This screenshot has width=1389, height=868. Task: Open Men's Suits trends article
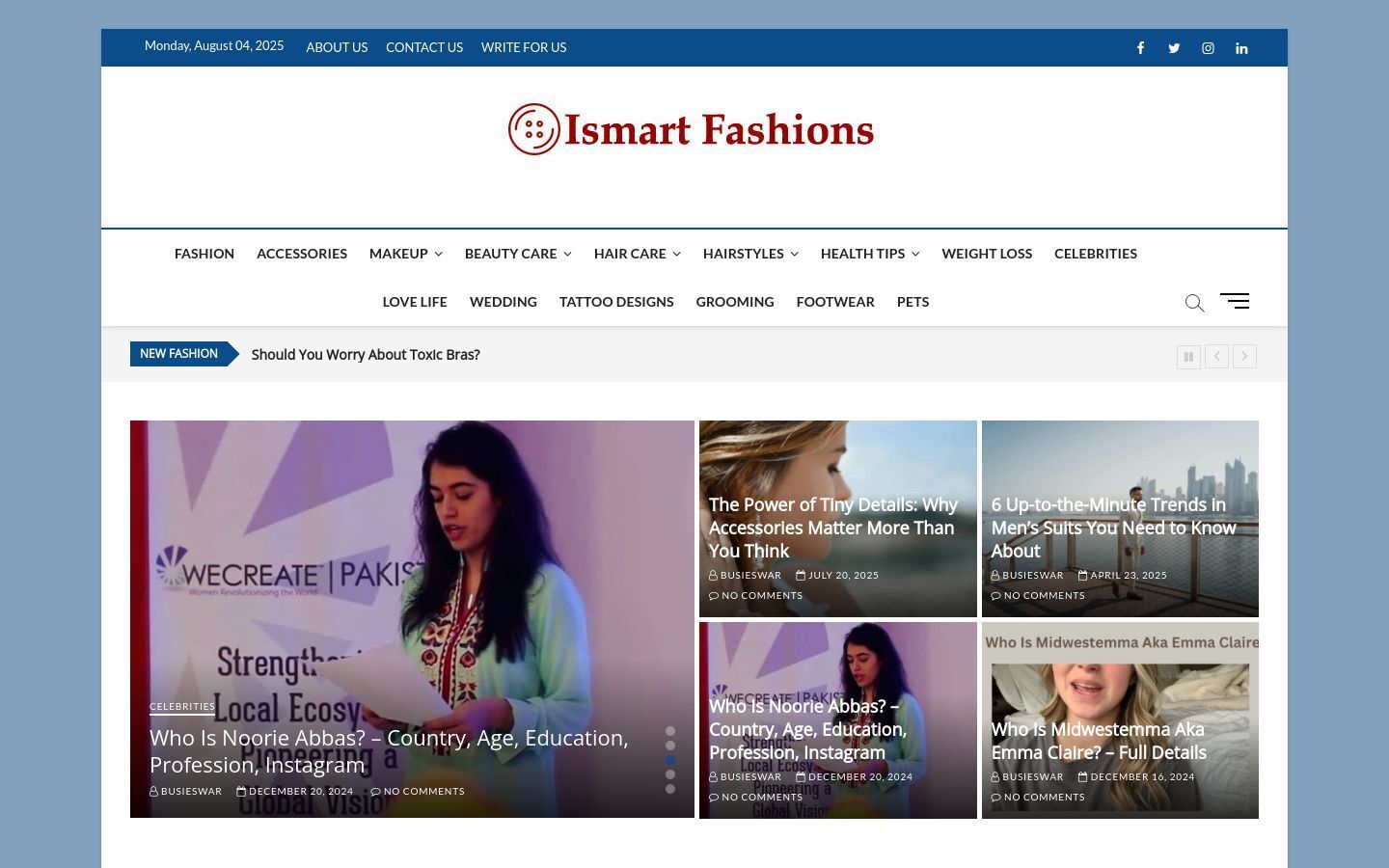1113,528
